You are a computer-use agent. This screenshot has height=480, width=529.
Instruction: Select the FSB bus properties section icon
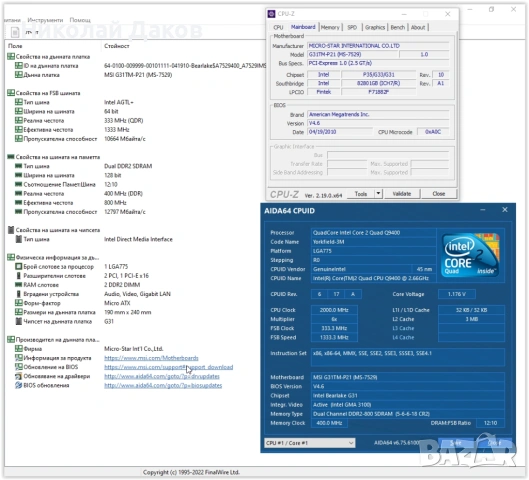[x=11, y=93]
